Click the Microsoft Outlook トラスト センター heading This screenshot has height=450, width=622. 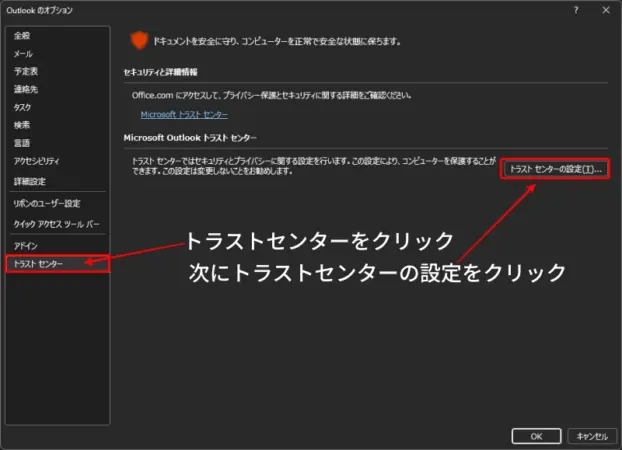click(190, 138)
